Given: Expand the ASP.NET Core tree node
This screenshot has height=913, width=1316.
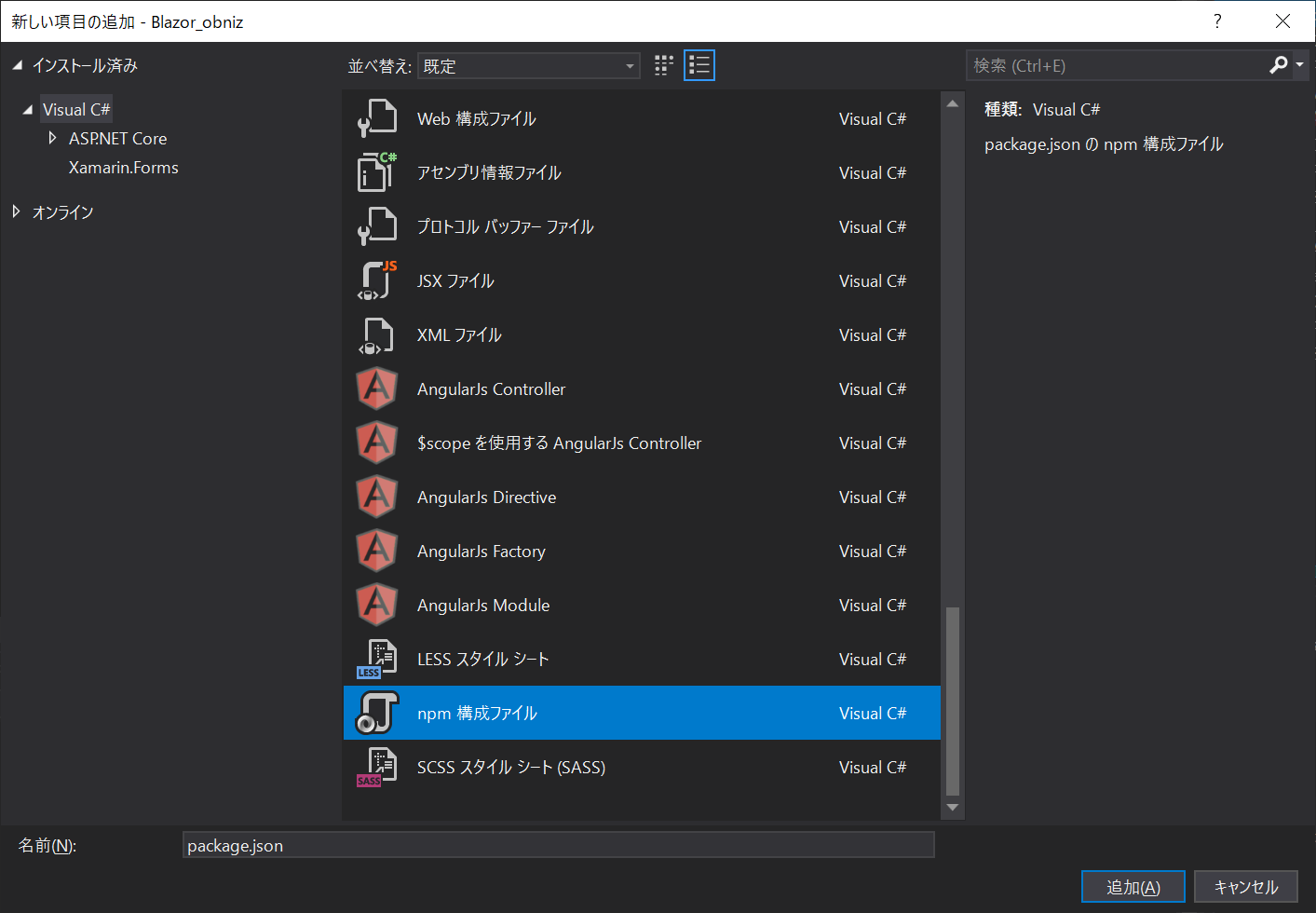Looking at the screenshot, I should pos(52,138).
